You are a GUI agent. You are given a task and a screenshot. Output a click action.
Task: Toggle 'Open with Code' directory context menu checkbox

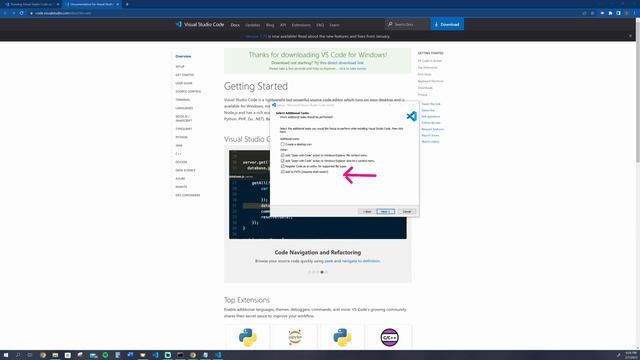pyautogui.click(x=282, y=161)
